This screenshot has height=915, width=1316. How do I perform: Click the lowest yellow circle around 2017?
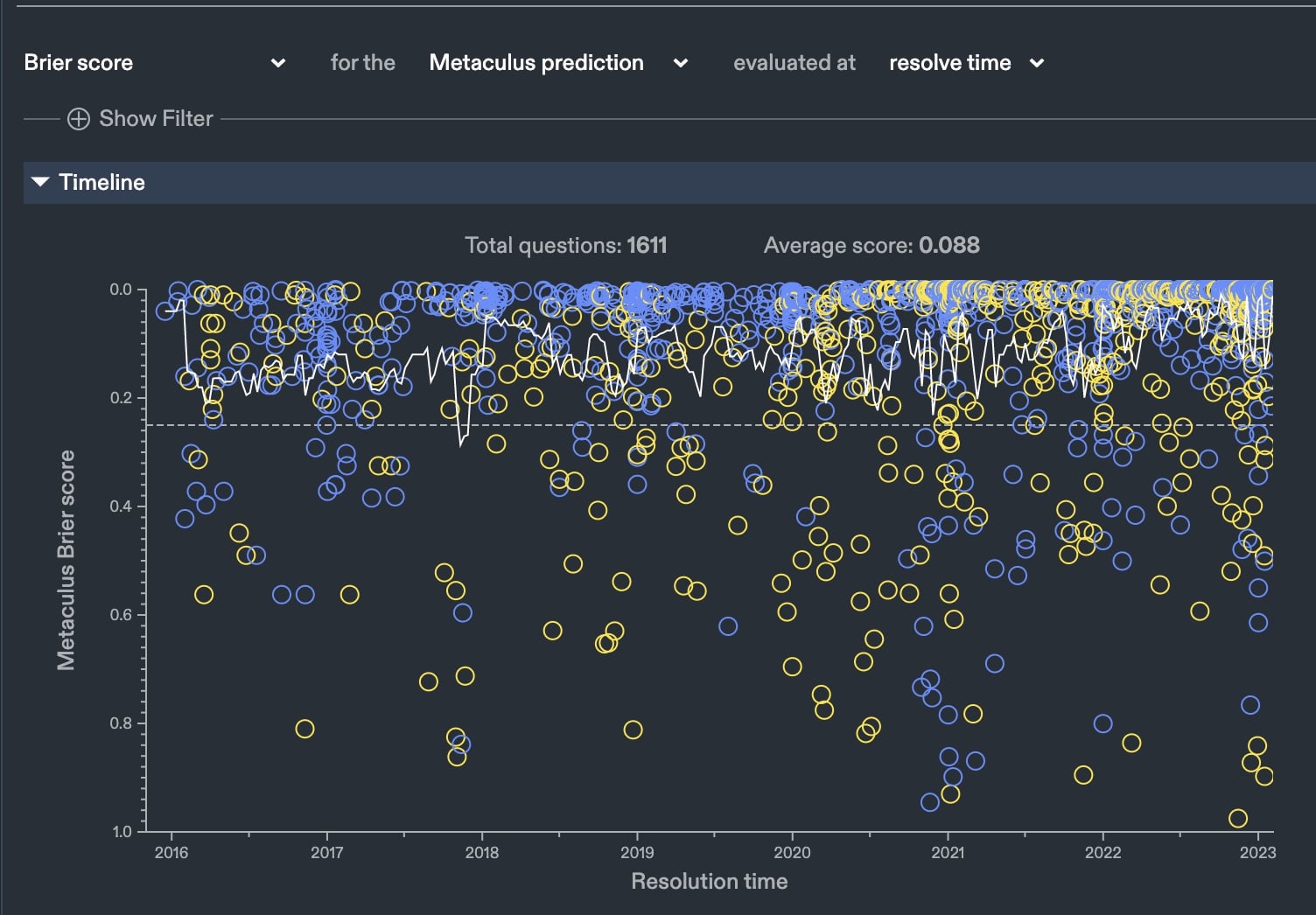pos(305,727)
